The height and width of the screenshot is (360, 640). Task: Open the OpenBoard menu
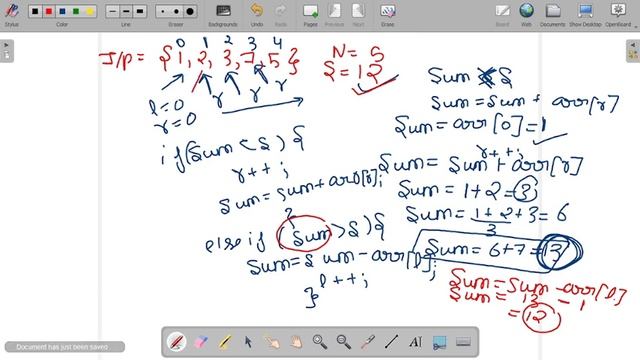[x=618, y=15]
